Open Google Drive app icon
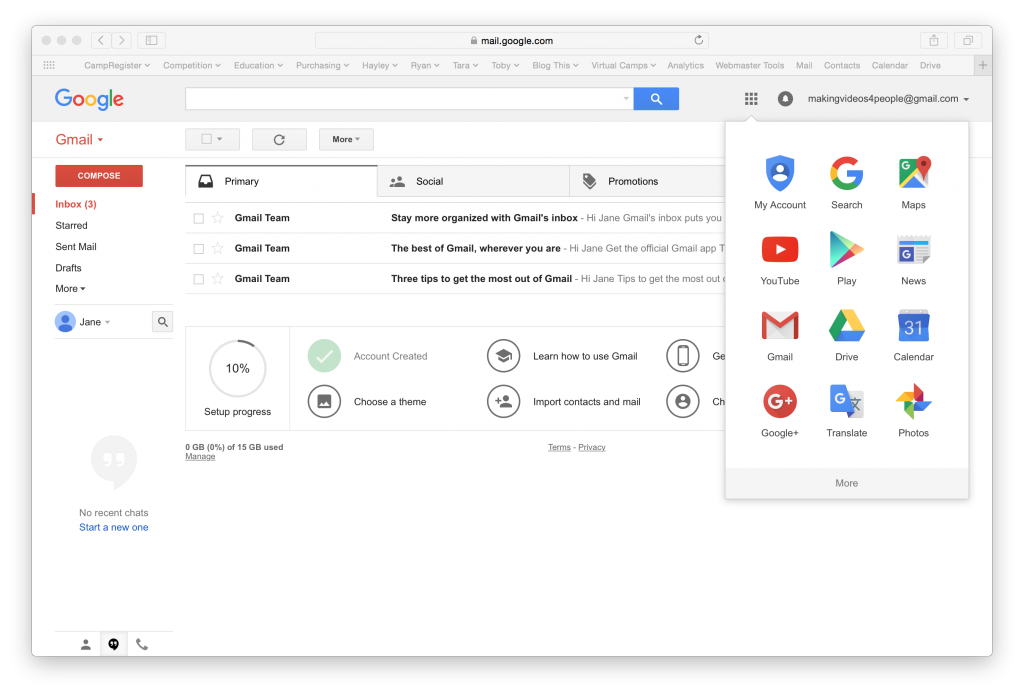1024x694 pixels. (846, 335)
